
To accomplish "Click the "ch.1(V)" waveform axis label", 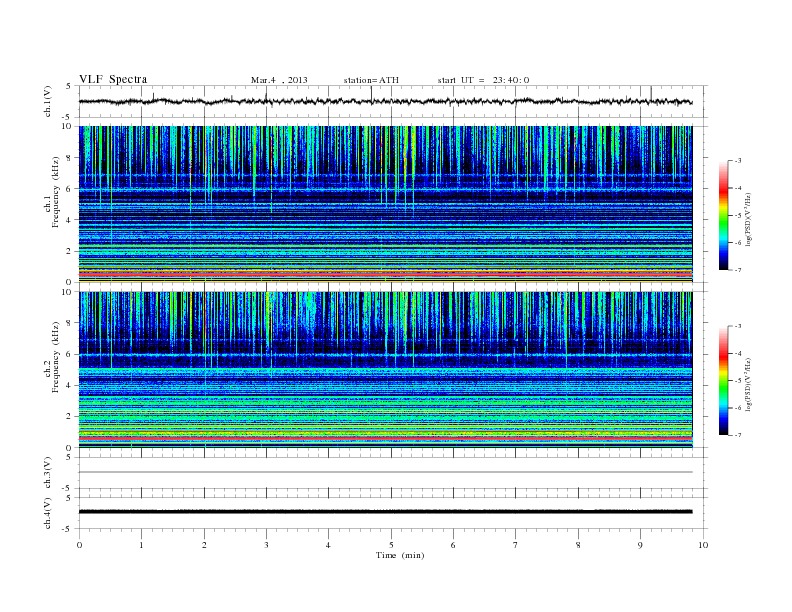I will [x=48, y=101].
